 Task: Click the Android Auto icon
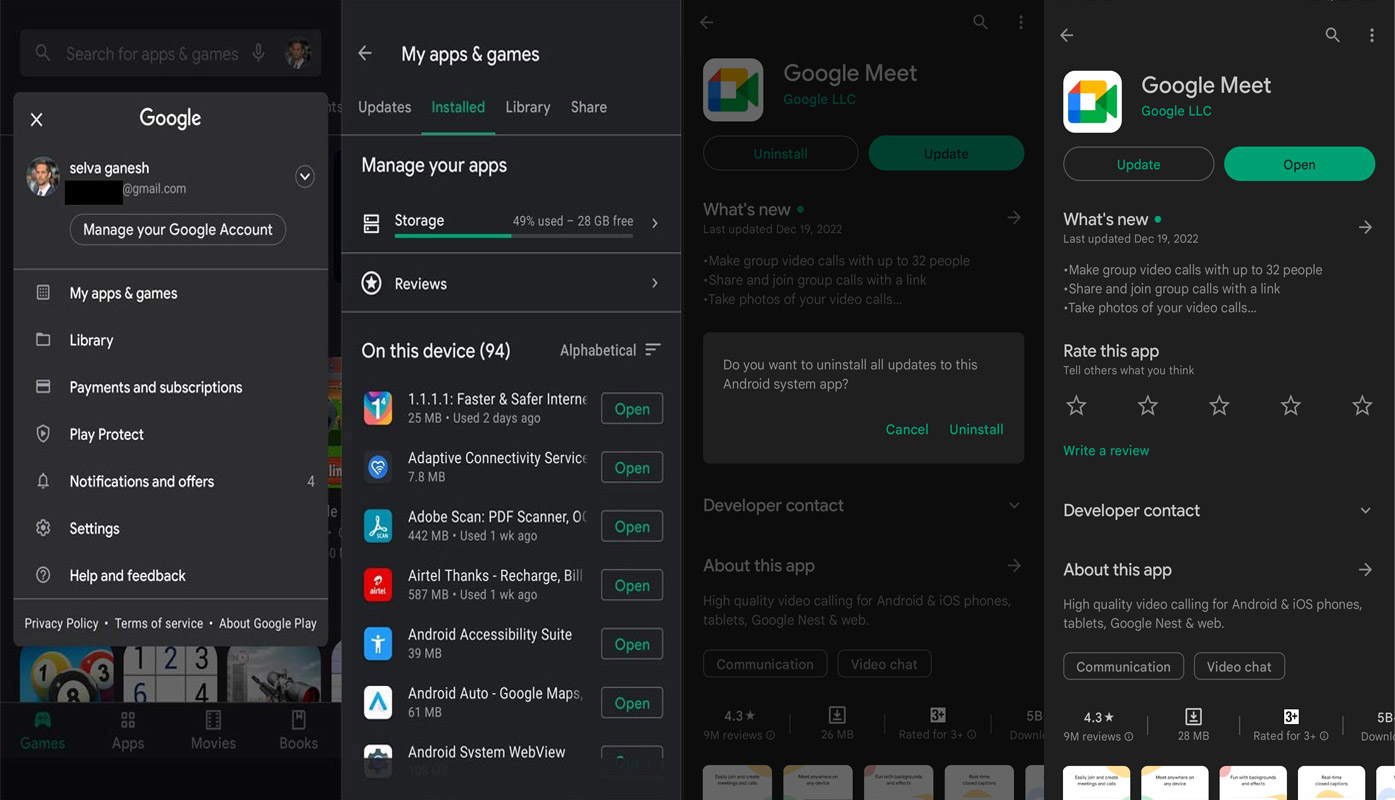click(x=378, y=703)
